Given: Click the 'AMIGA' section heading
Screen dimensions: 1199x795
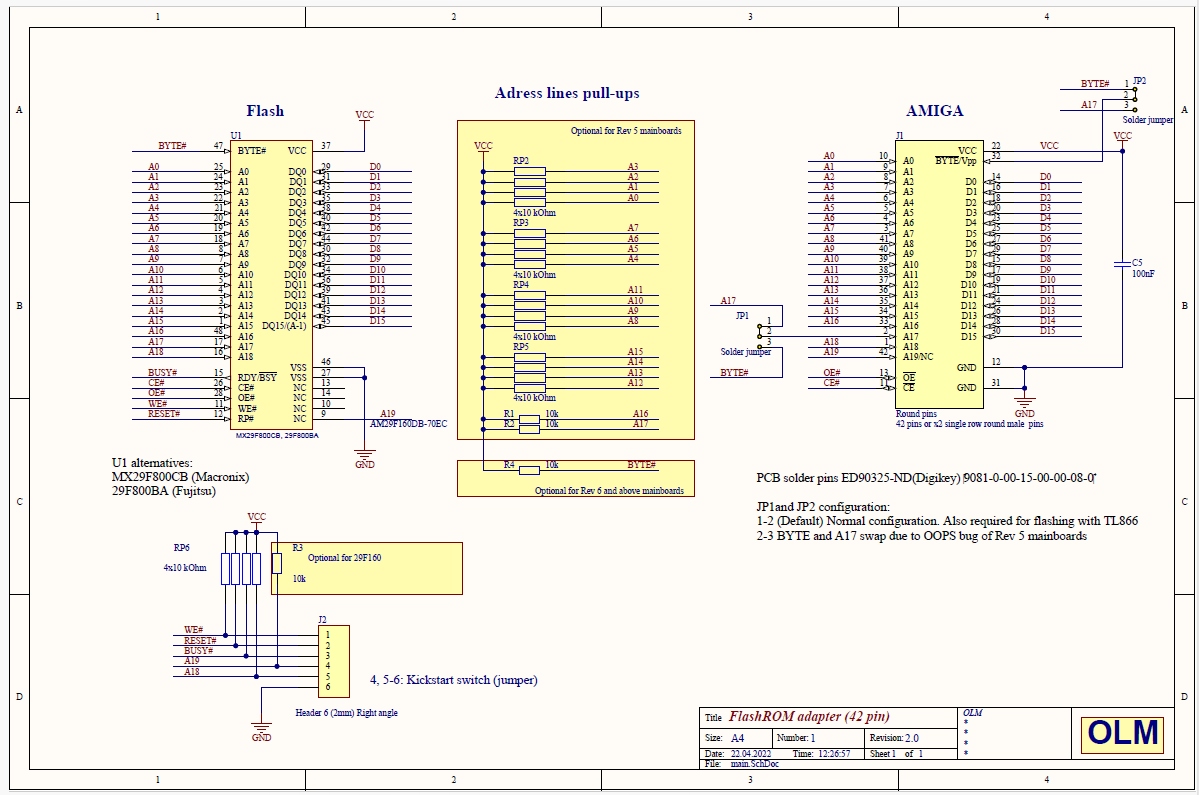Looking at the screenshot, I should tap(934, 111).
